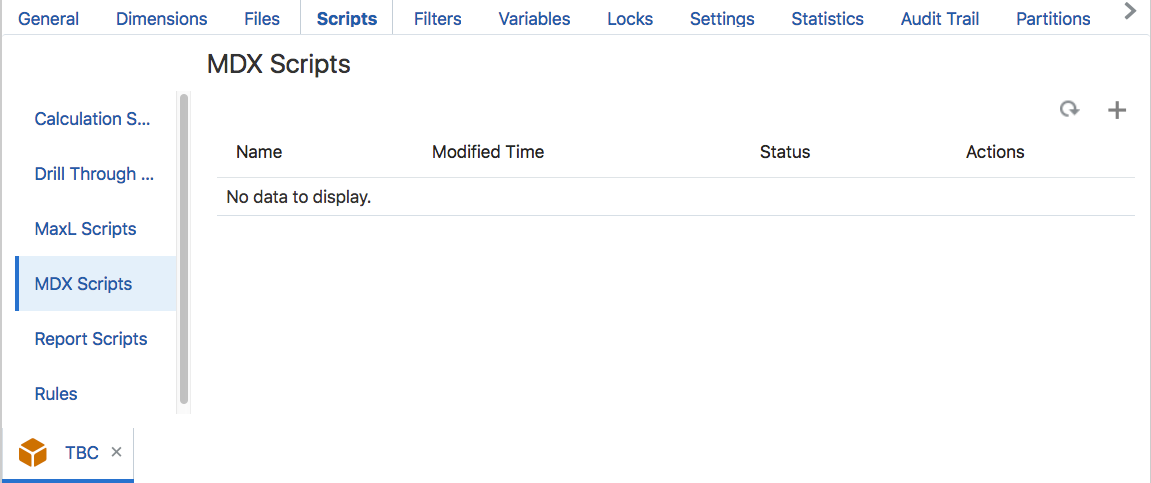Click the plus icon to add MDX script
Viewport: 1151px width, 483px height.
point(1117,110)
